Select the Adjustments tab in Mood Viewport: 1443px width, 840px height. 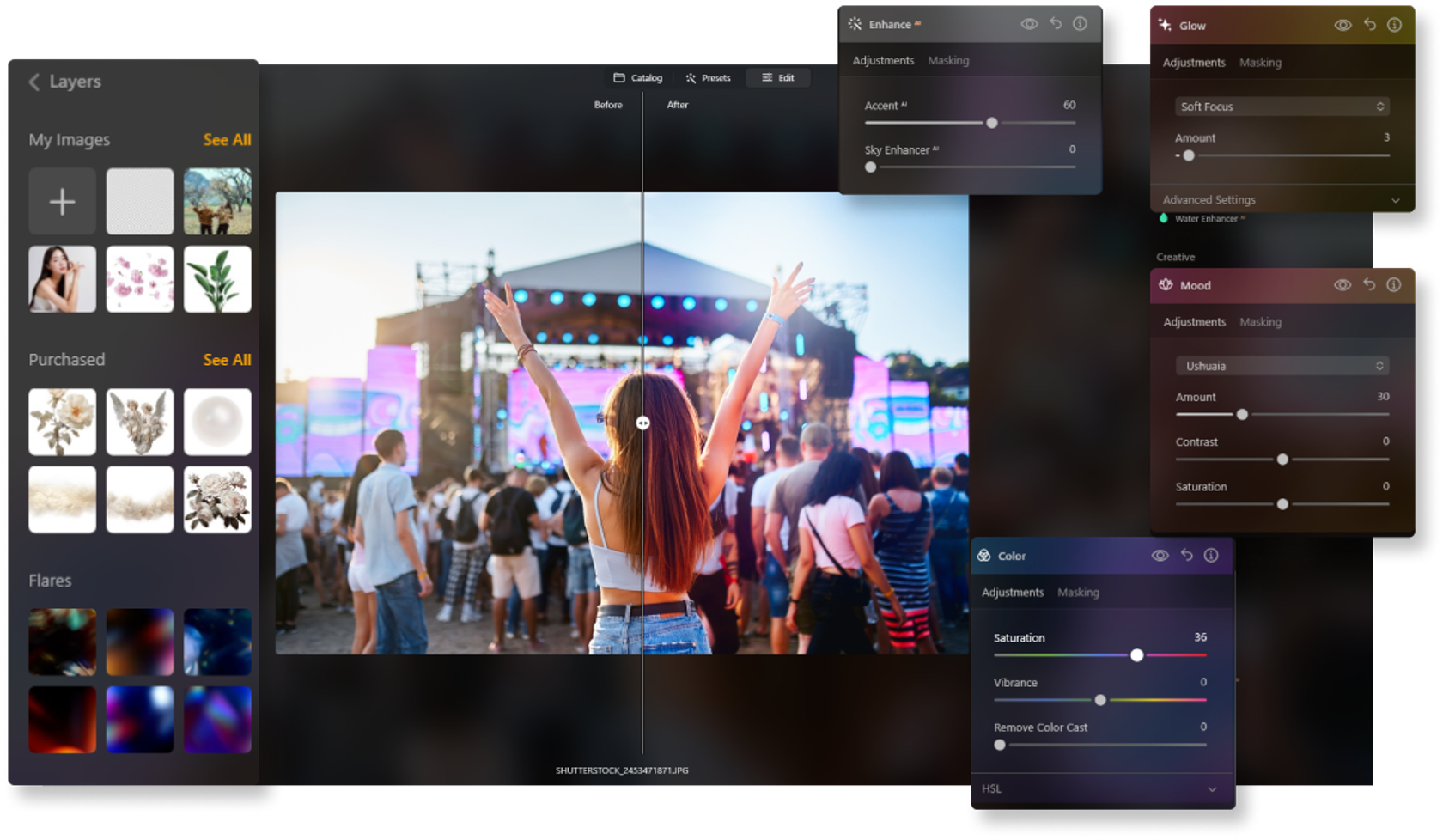[x=1194, y=322]
